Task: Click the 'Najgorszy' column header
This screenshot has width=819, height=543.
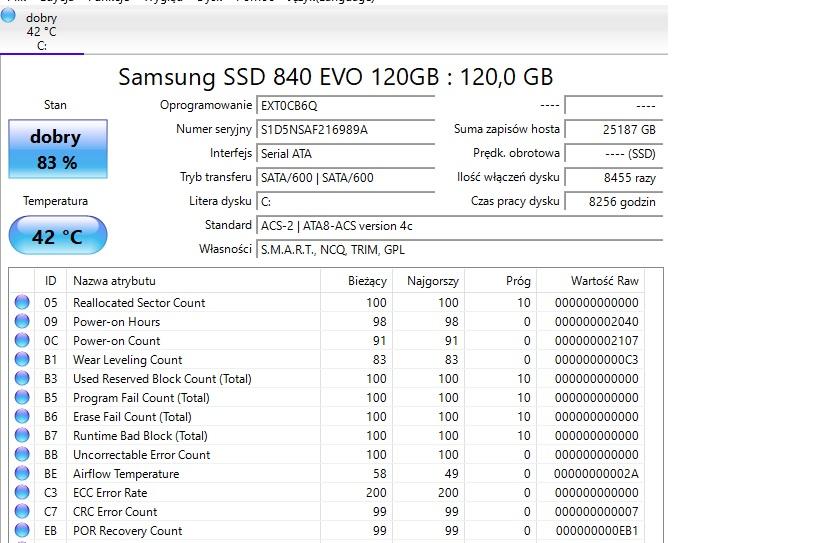Action: coord(432,281)
